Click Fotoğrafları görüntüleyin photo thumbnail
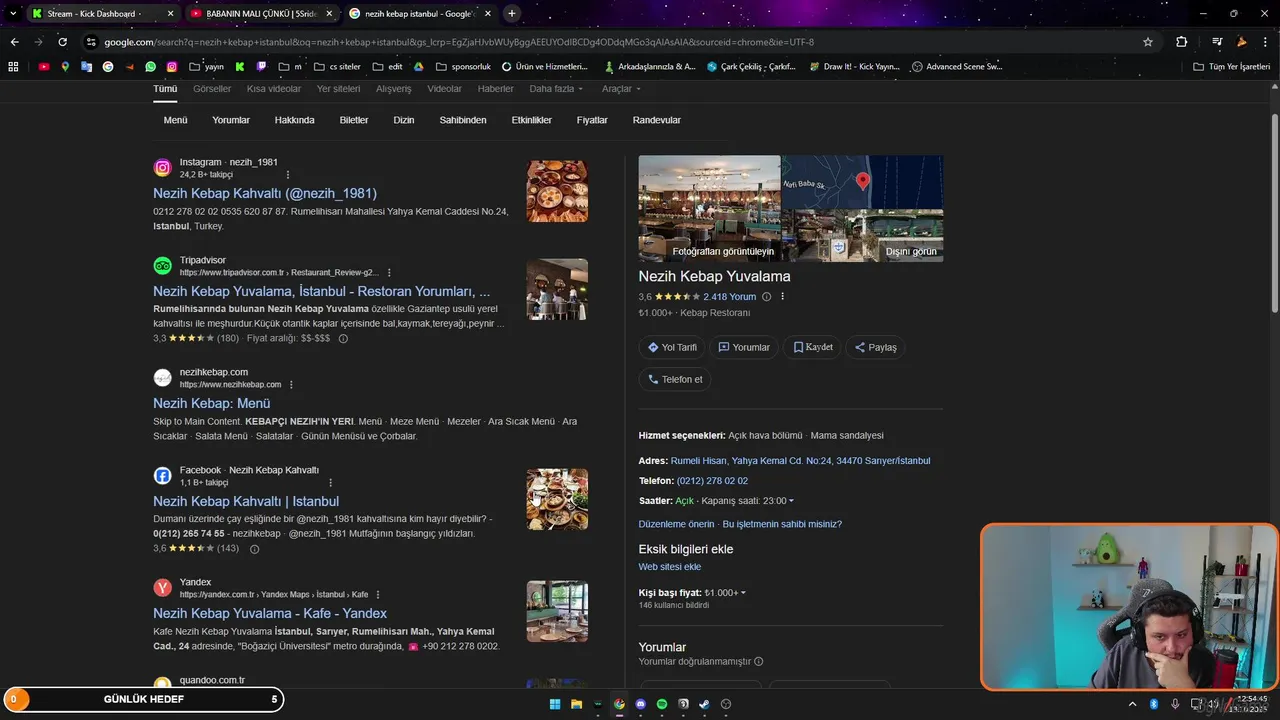1280x720 pixels. 709,208
